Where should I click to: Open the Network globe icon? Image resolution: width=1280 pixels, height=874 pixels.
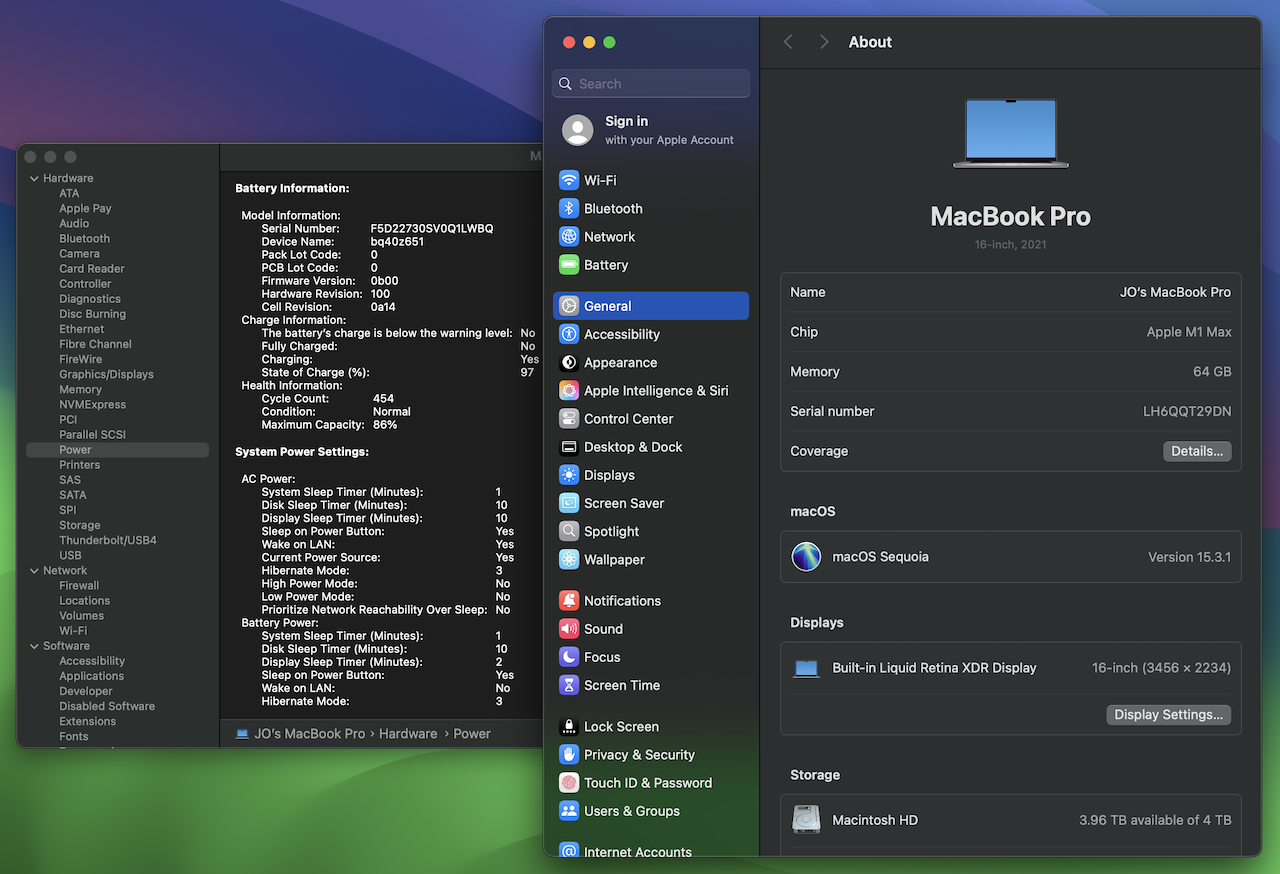point(569,236)
